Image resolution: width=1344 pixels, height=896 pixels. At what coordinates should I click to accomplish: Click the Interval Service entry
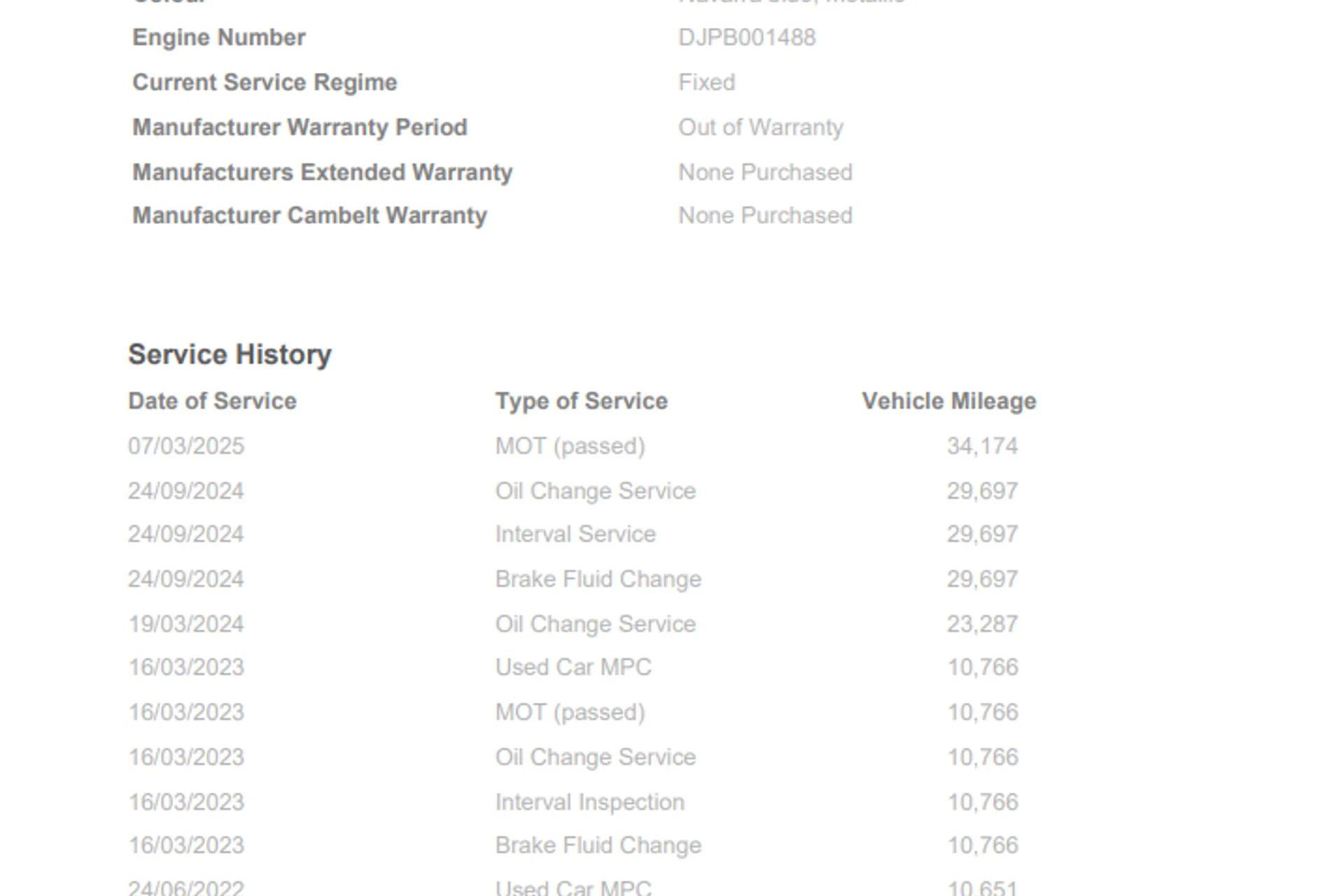pyautogui.click(x=575, y=534)
